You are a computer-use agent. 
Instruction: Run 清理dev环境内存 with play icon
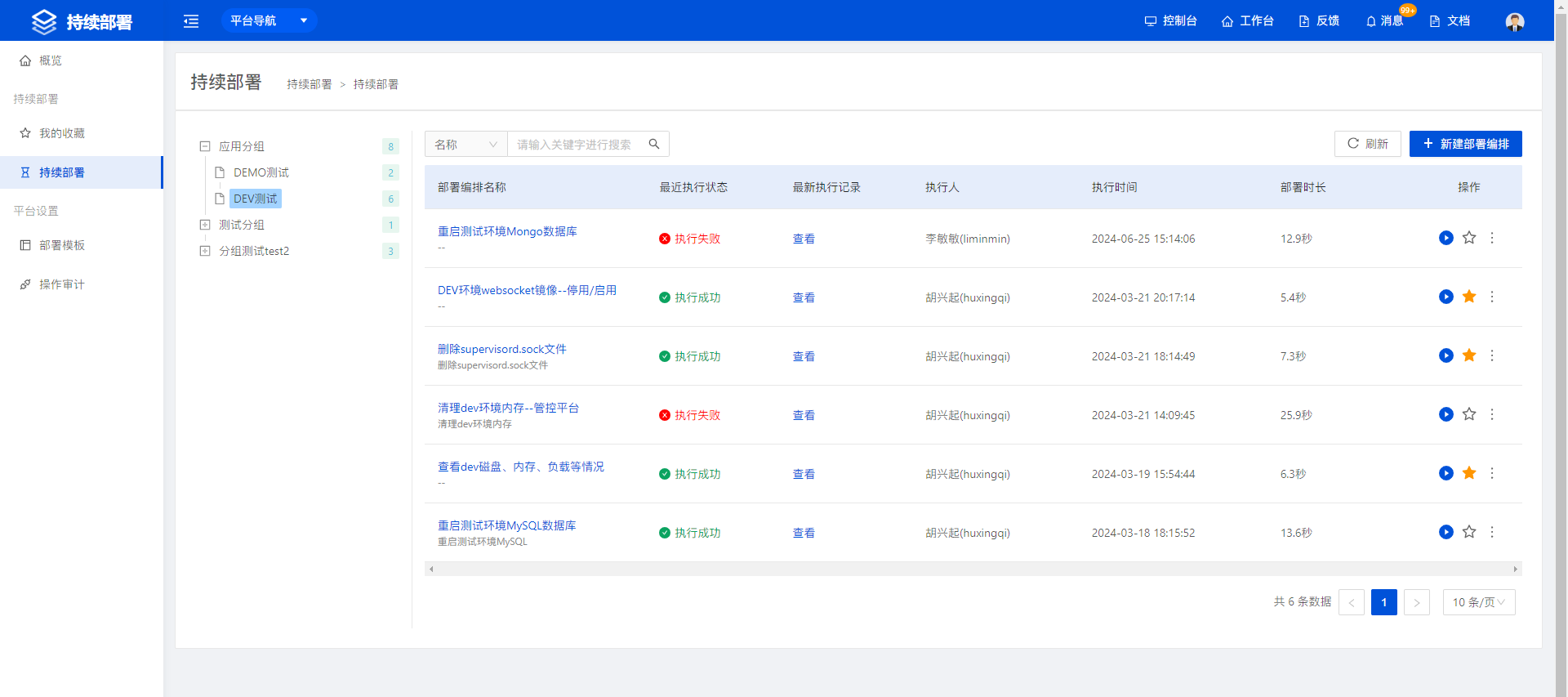(1446, 414)
